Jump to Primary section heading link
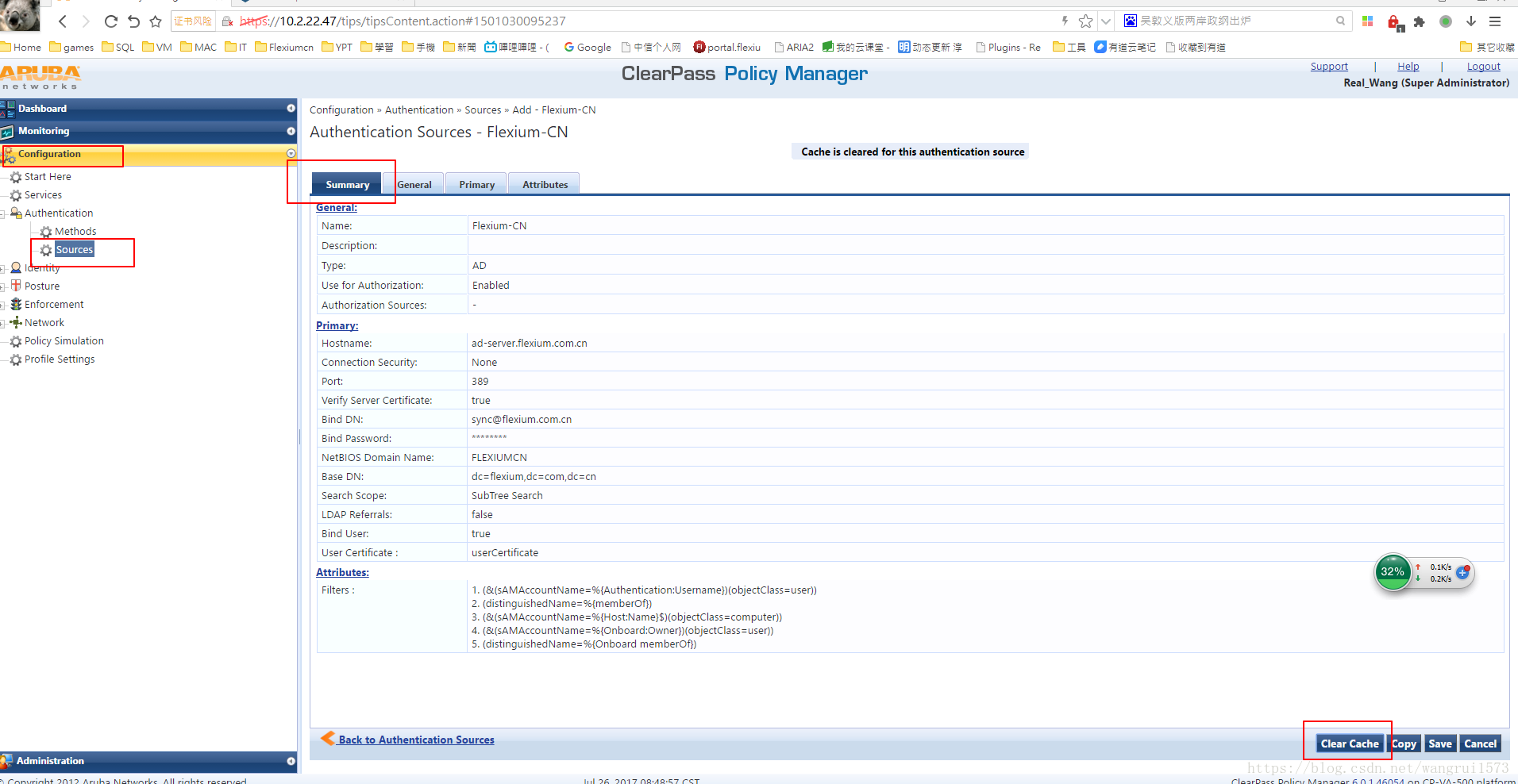 point(337,326)
